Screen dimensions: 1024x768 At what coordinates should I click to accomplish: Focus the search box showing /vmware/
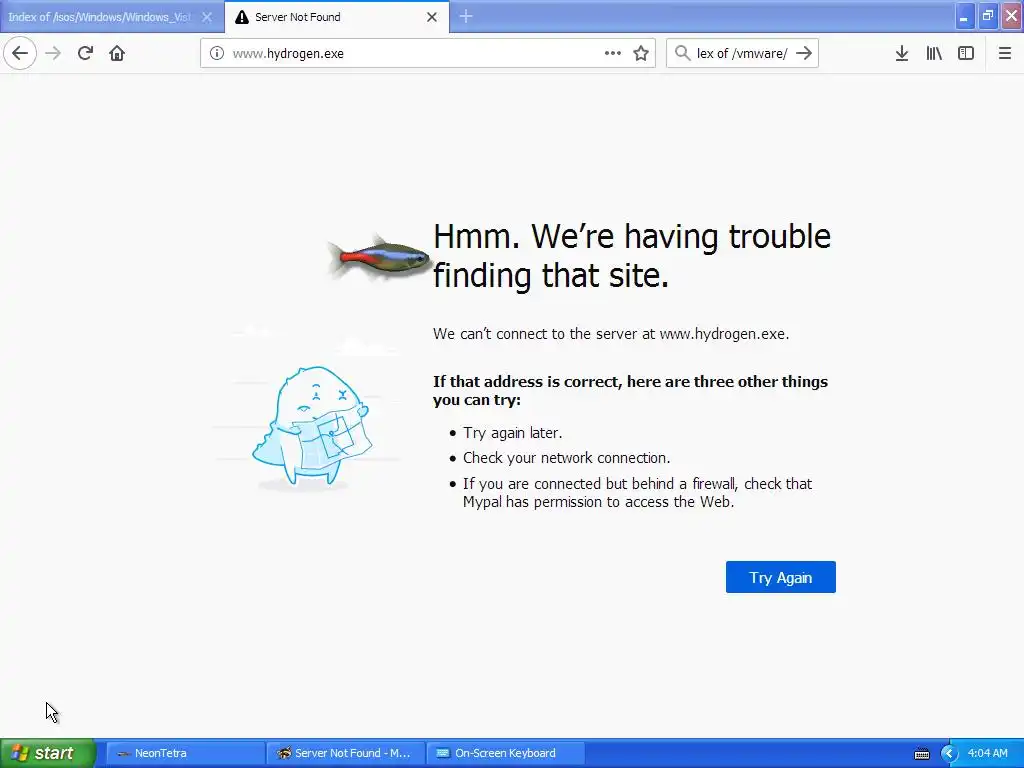pyautogui.click(x=742, y=54)
